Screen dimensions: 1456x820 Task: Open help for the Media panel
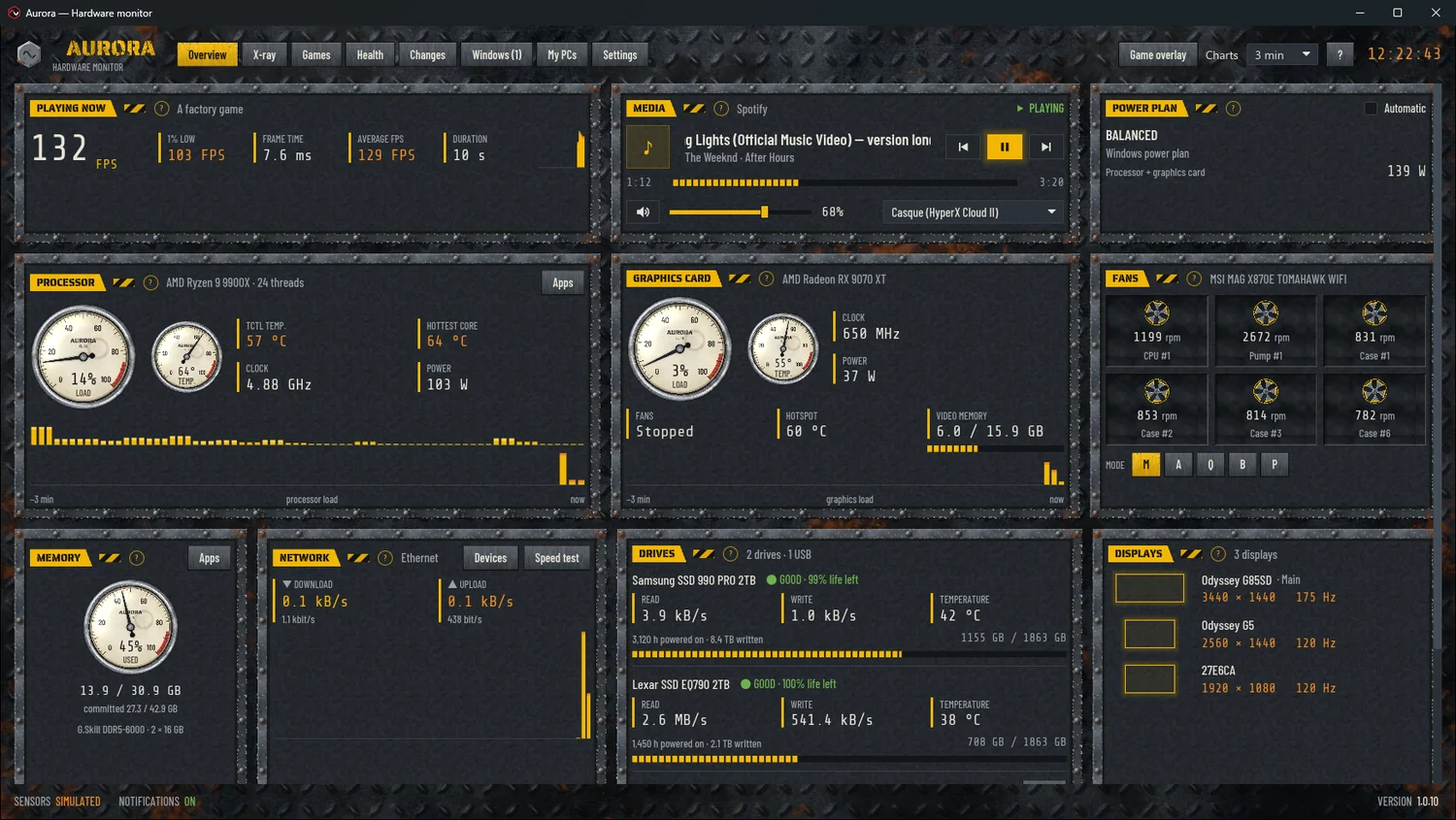[x=721, y=109]
